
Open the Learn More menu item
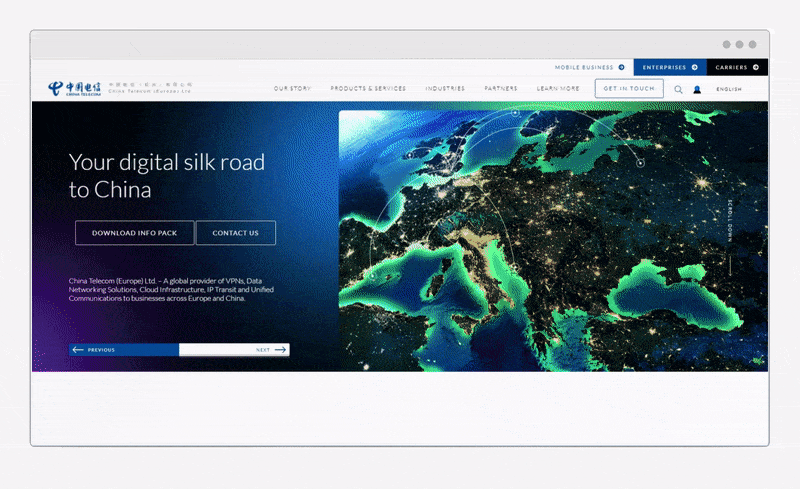click(558, 89)
